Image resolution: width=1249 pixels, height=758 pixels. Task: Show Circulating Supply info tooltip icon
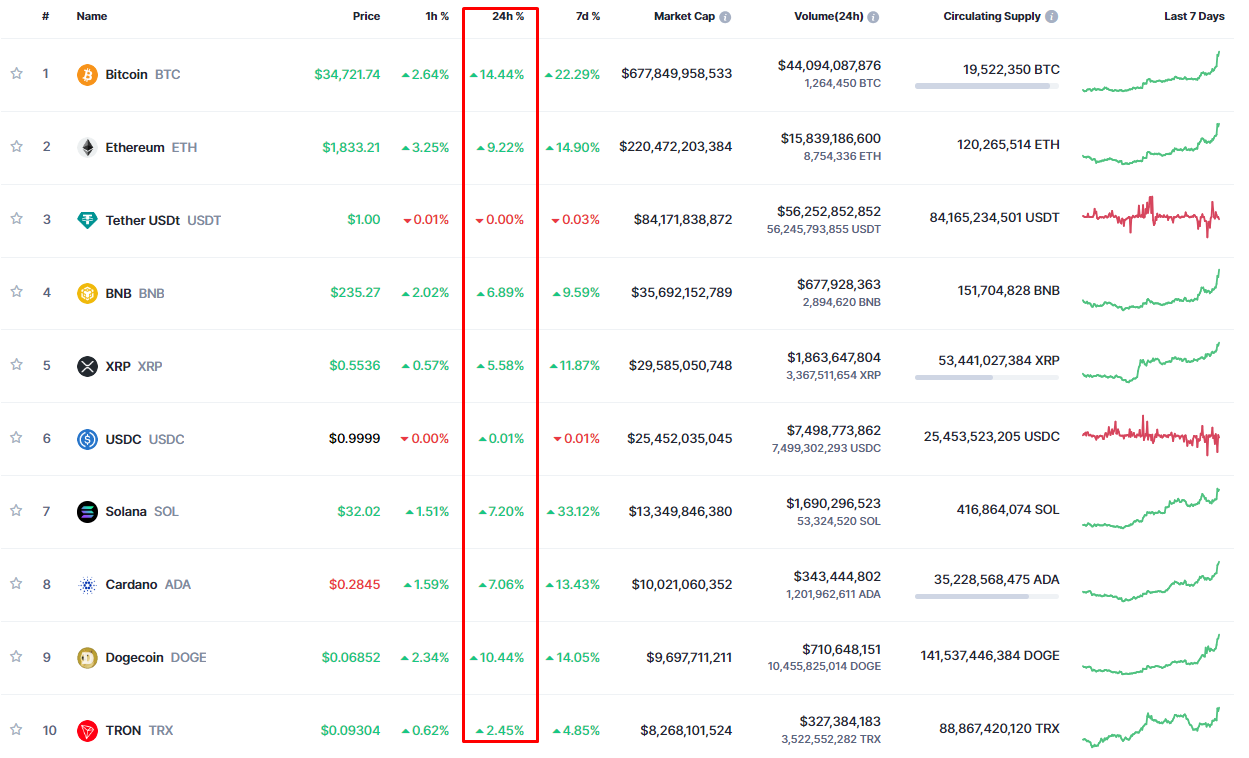(1052, 17)
